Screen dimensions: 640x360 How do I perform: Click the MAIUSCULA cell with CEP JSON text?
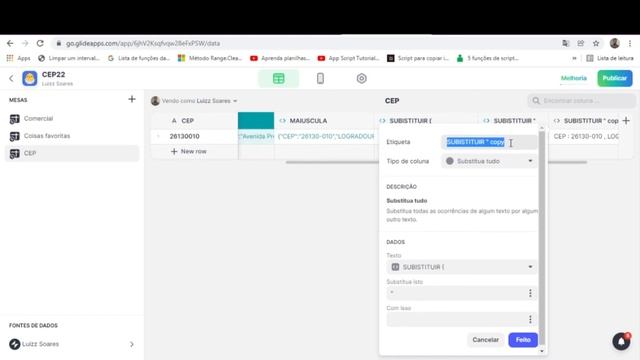(324, 136)
